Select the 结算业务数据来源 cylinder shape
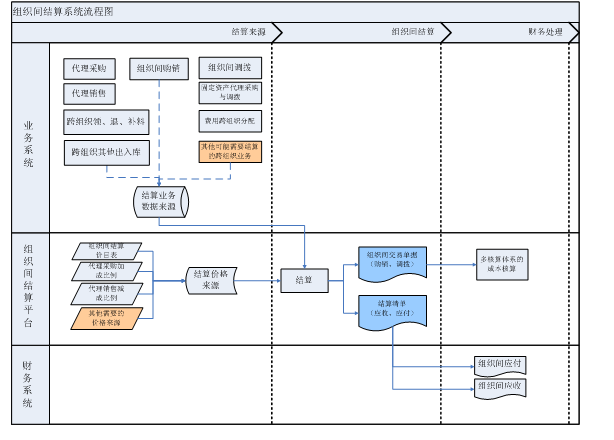 161,202
